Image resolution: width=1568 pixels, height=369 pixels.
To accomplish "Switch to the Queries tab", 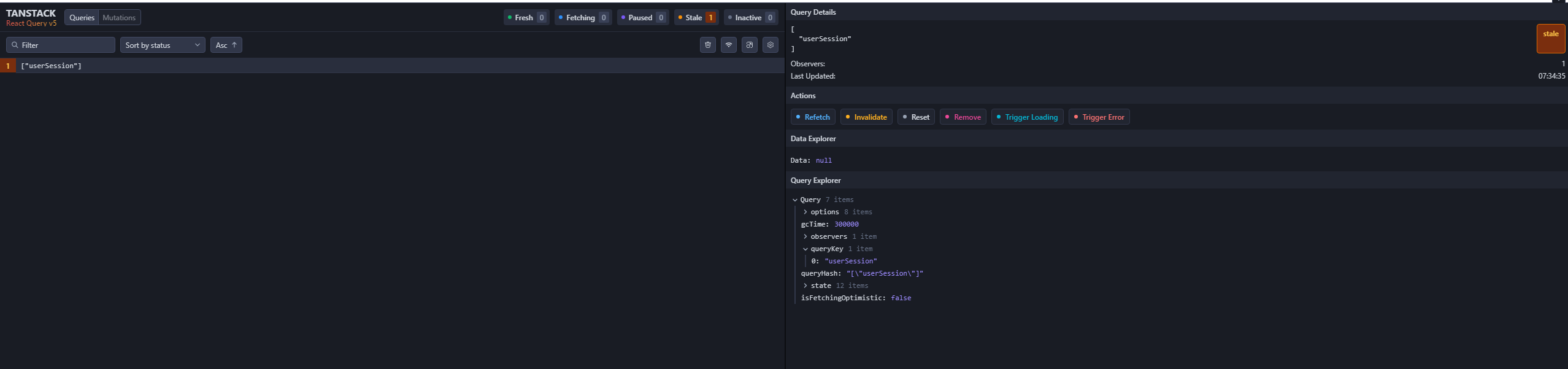I will [82, 17].
